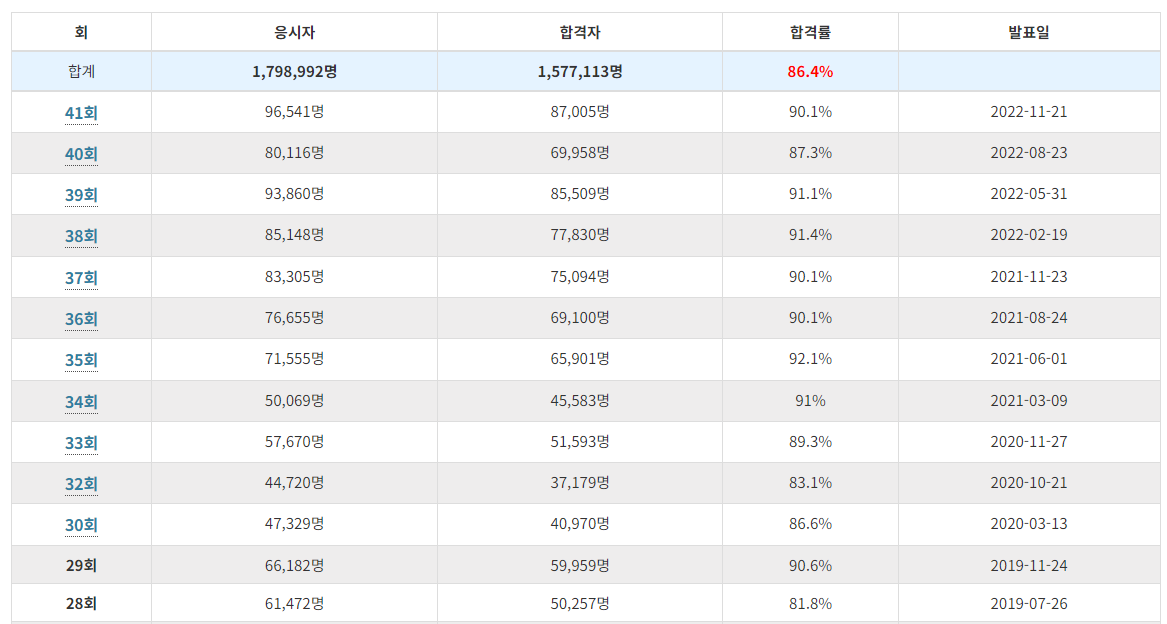The width and height of the screenshot is (1167, 624).
Task: Open the 35회 exam results link
Action: (x=81, y=359)
